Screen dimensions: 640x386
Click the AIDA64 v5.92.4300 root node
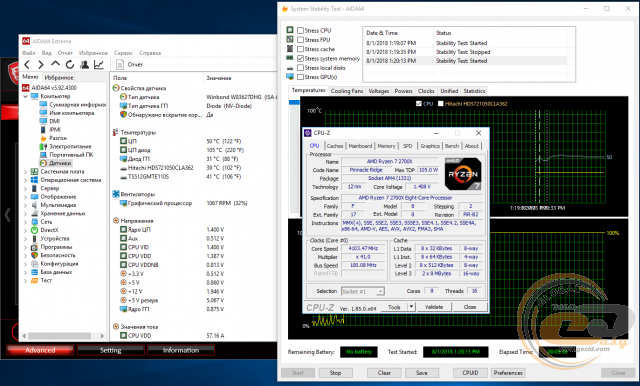click(x=54, y=88)
